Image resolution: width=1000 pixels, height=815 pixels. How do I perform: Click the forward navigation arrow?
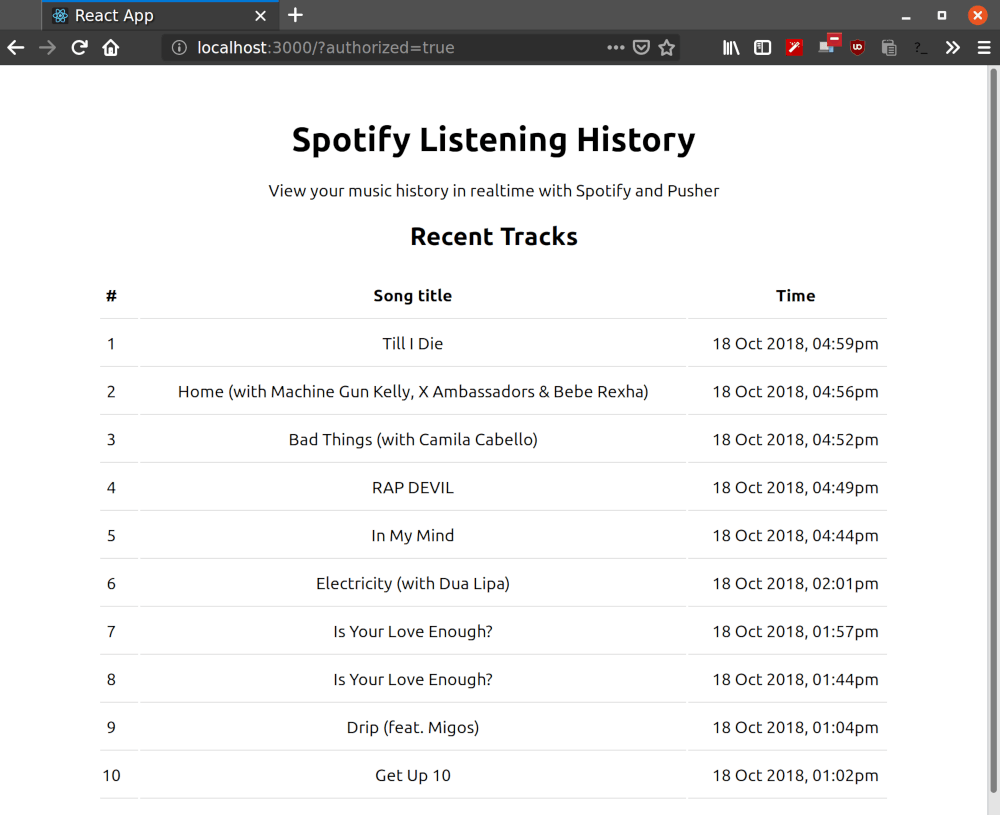(48, 47)
